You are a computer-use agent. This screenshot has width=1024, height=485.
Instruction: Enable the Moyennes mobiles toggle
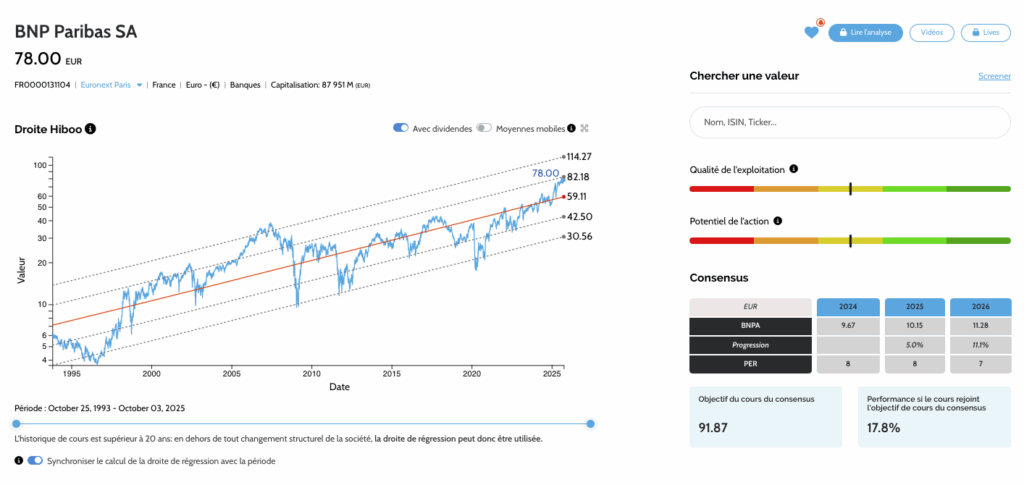tap(484, 128)
